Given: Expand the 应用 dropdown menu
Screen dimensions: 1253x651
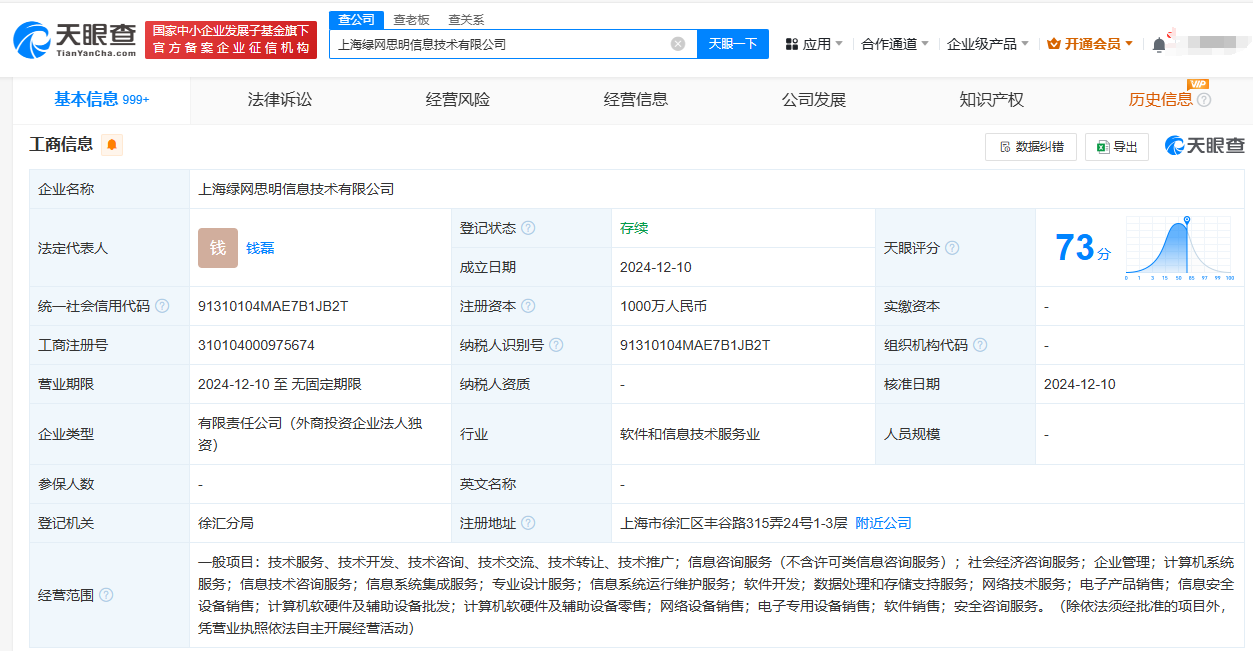Looking at the screenshot, I should (814, 44).
